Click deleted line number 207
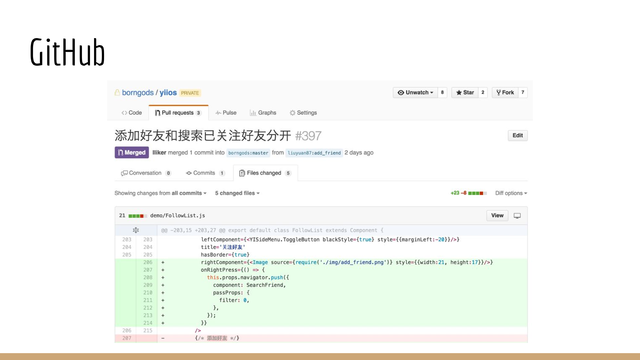 (x=127, y=338)
